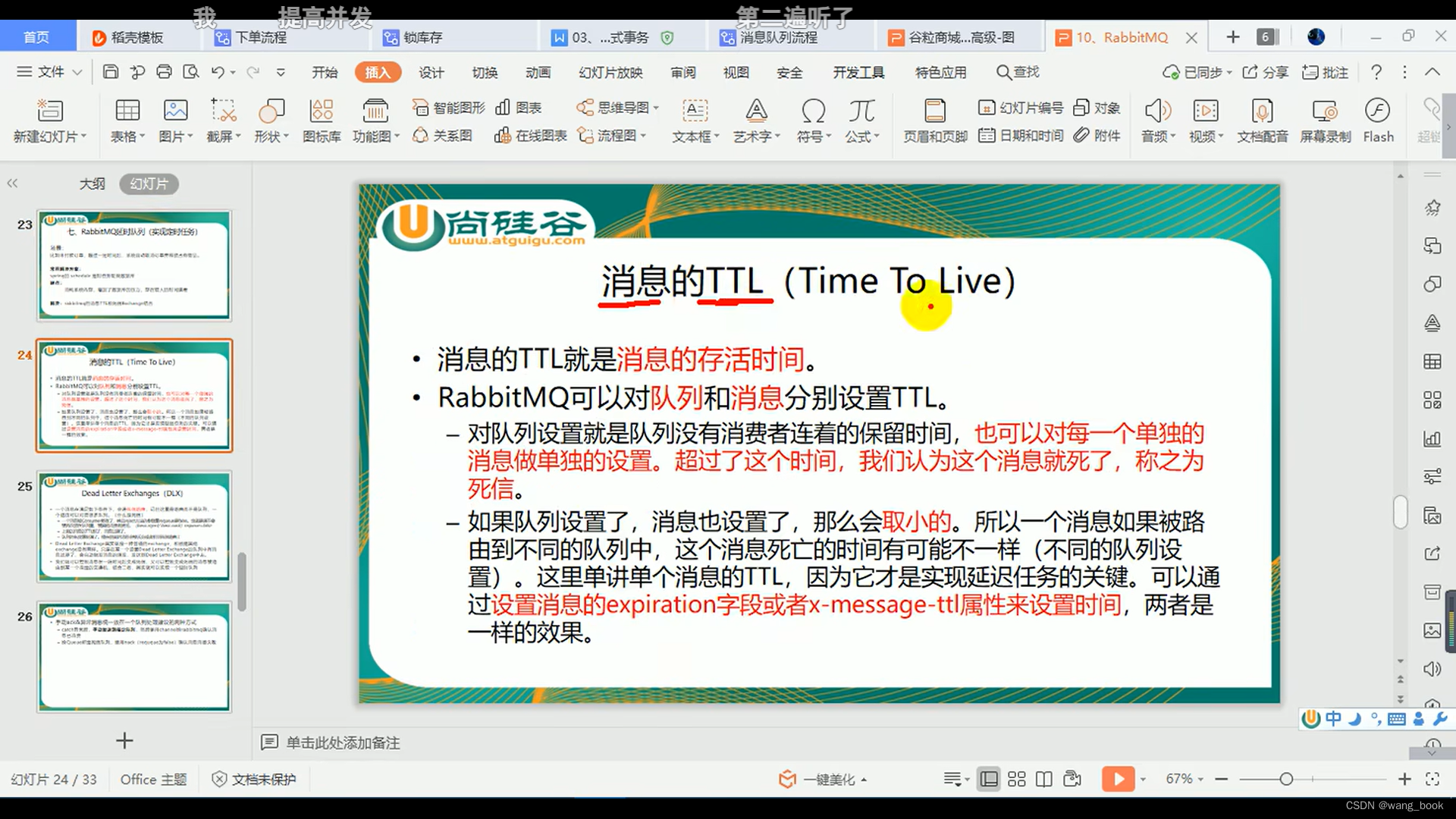Image resolution: width=1456 pixels, height=819 pixels.
Task: Click the 插入 ribbon tab
Action: (378, 72)
